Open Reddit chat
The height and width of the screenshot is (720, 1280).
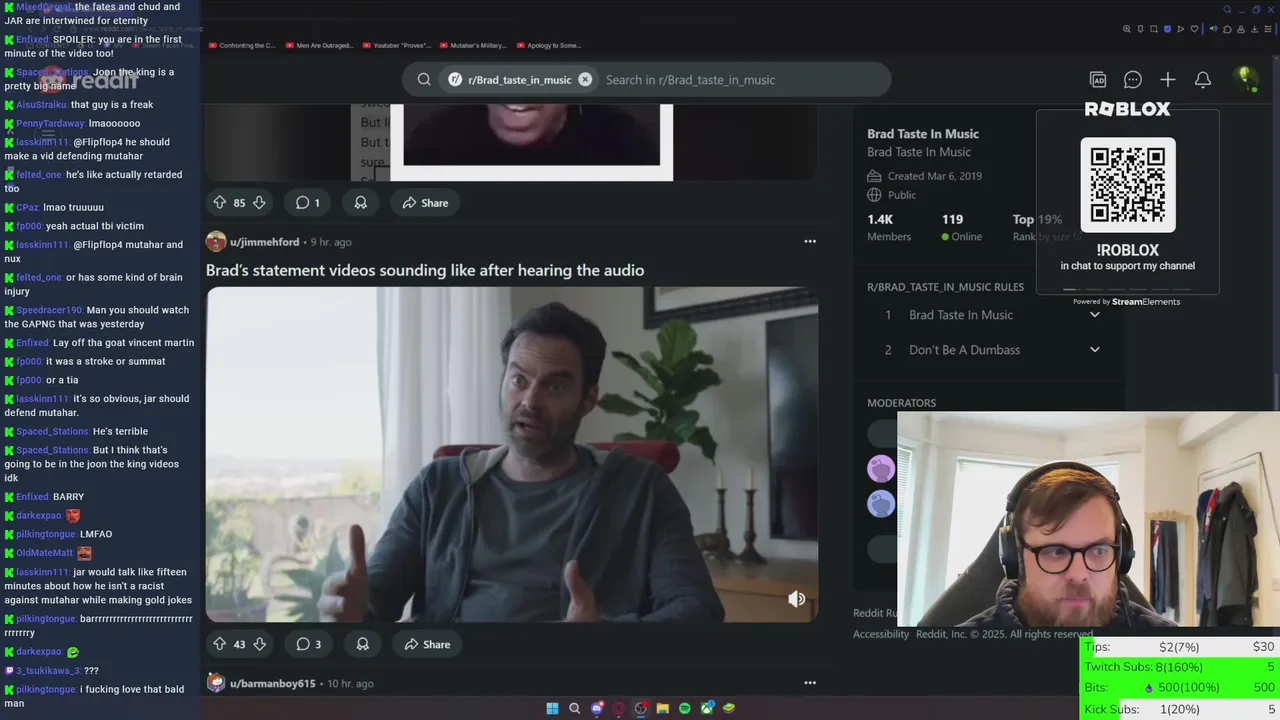pos(1133,79)
